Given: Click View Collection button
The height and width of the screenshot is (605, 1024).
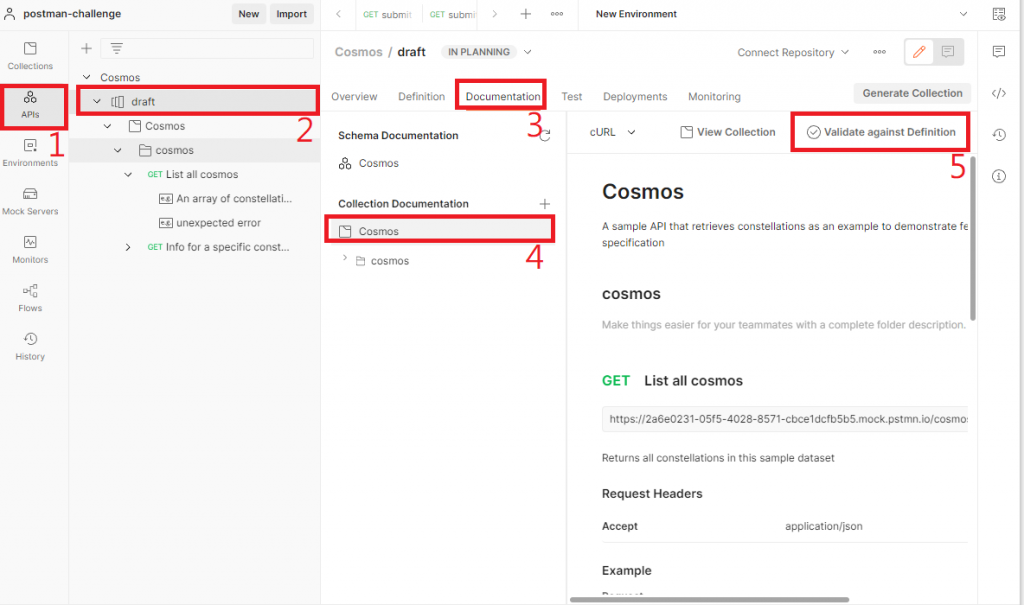Looking at the screenshot, I should click(728, 132).
